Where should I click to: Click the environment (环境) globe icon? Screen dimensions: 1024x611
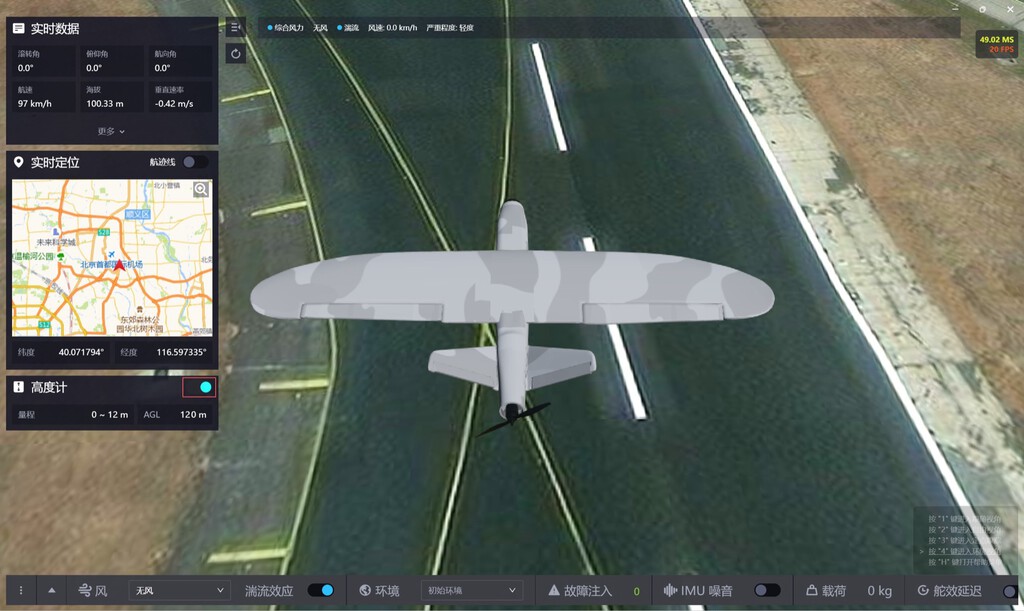click(365, 591)
